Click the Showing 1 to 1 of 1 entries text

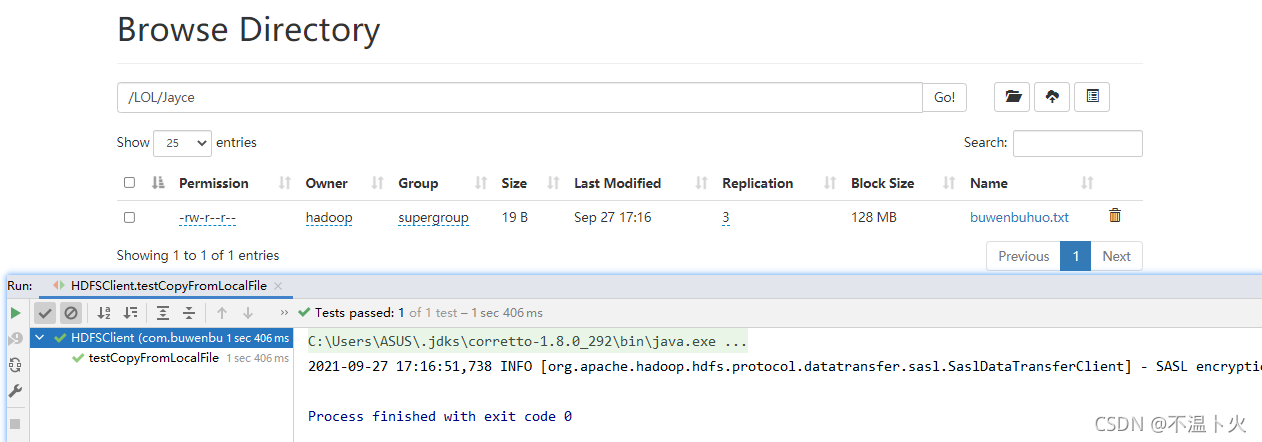point(198,255)
